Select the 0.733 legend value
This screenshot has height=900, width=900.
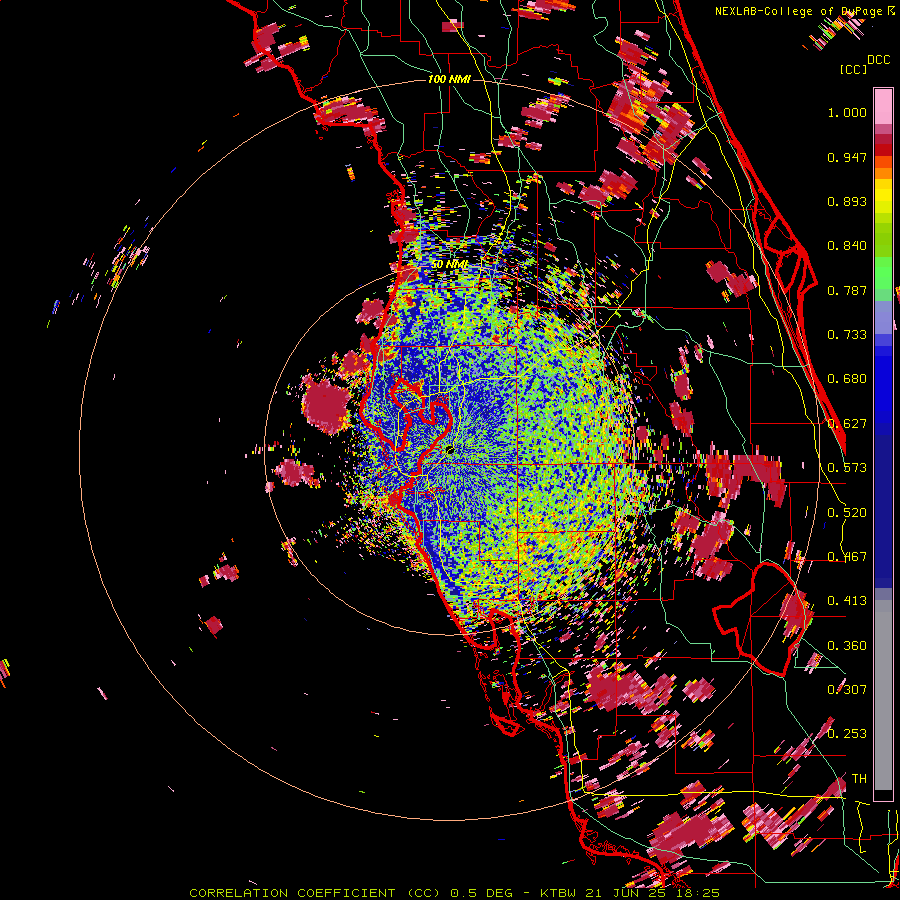(847, 335)
